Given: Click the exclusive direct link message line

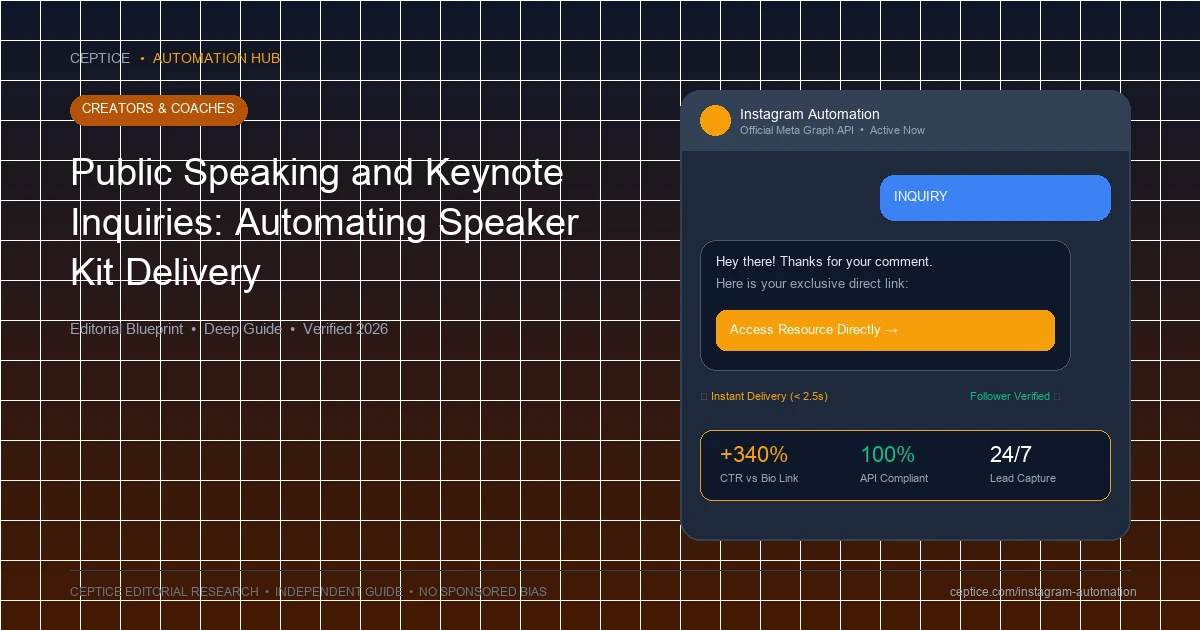Looking at the screenshot, I should (x=812, y=284).
